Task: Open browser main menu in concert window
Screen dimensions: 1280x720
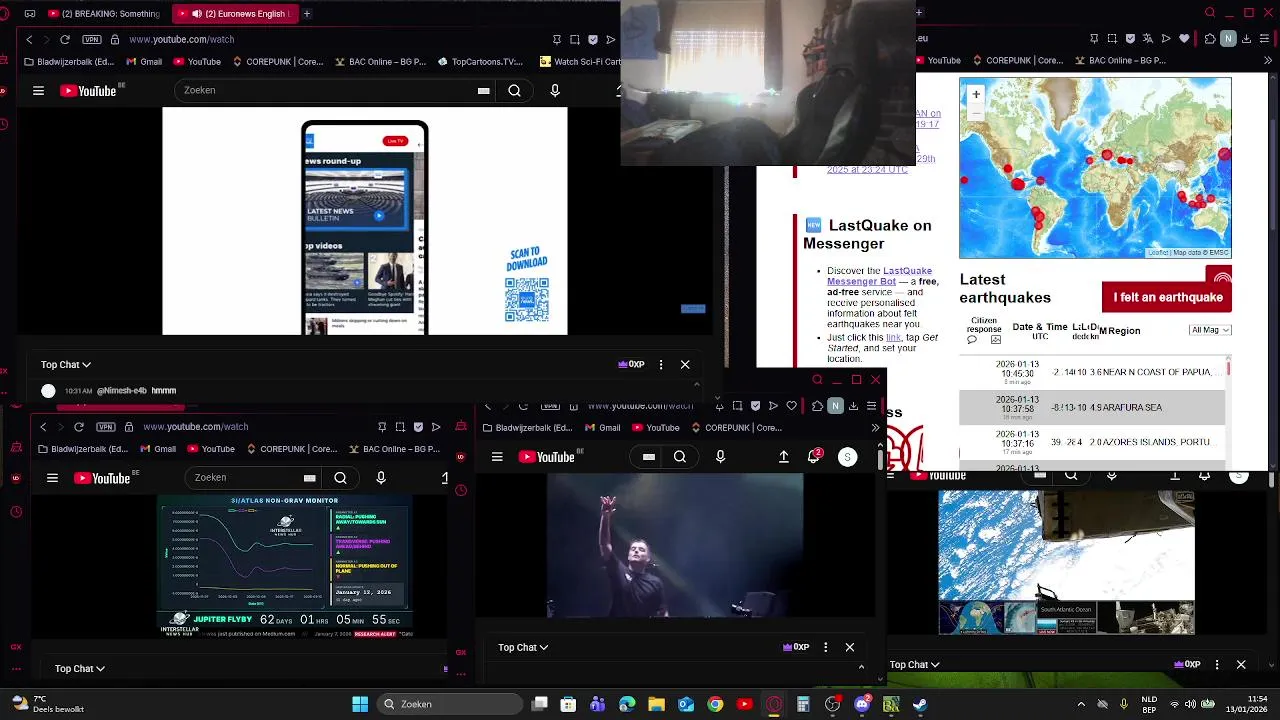Action: coord(872,405)
